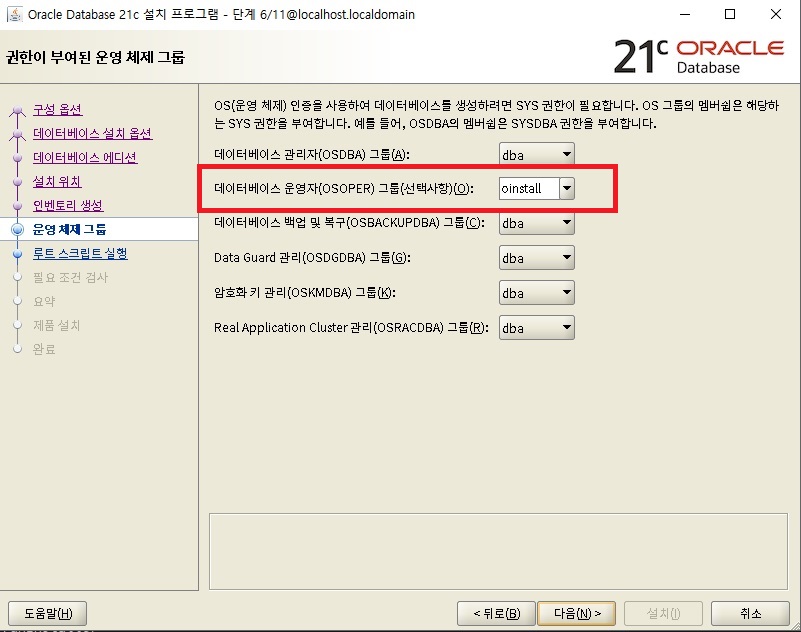Click the Data Guard 관리(OSDGDBA) label
801x632 pixels.
[312, 258]
